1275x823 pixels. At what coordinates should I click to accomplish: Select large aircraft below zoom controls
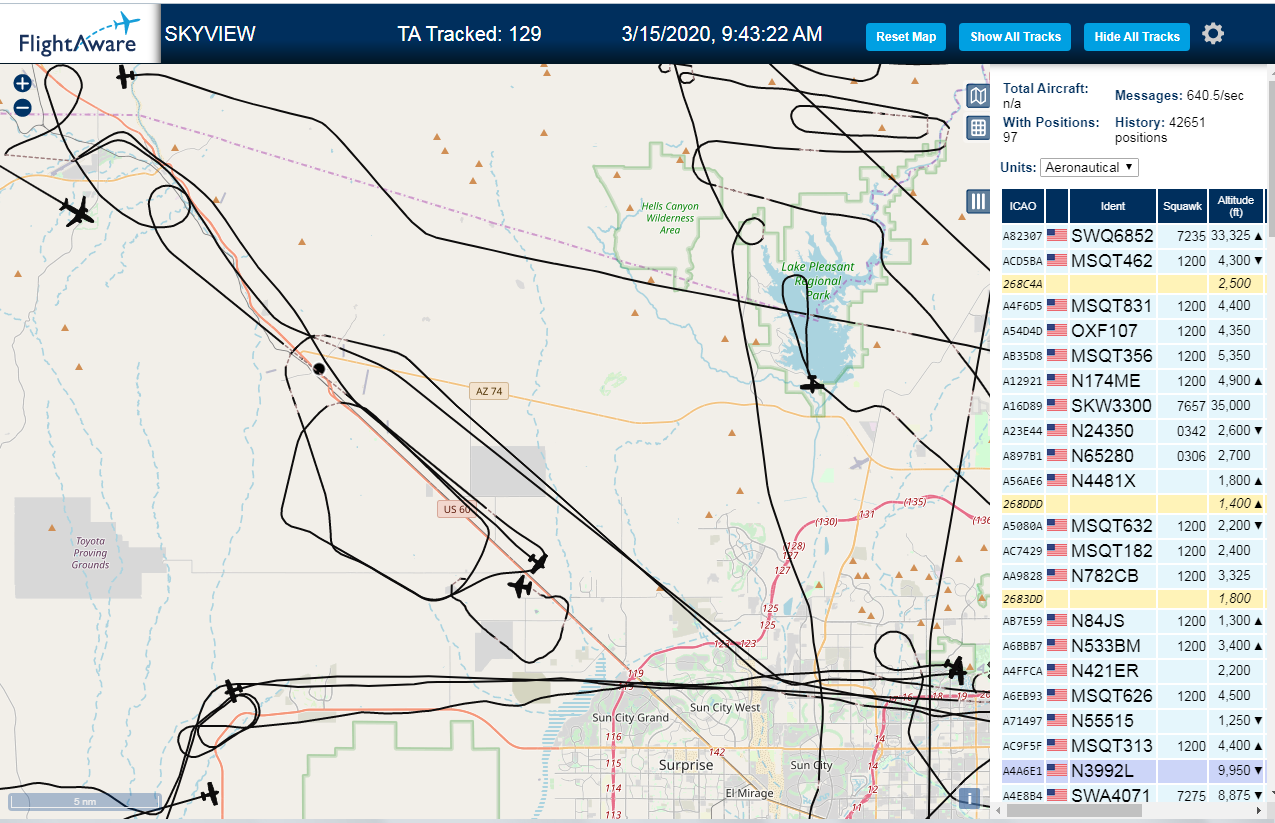pyautogui.click(x=77, y=211)
